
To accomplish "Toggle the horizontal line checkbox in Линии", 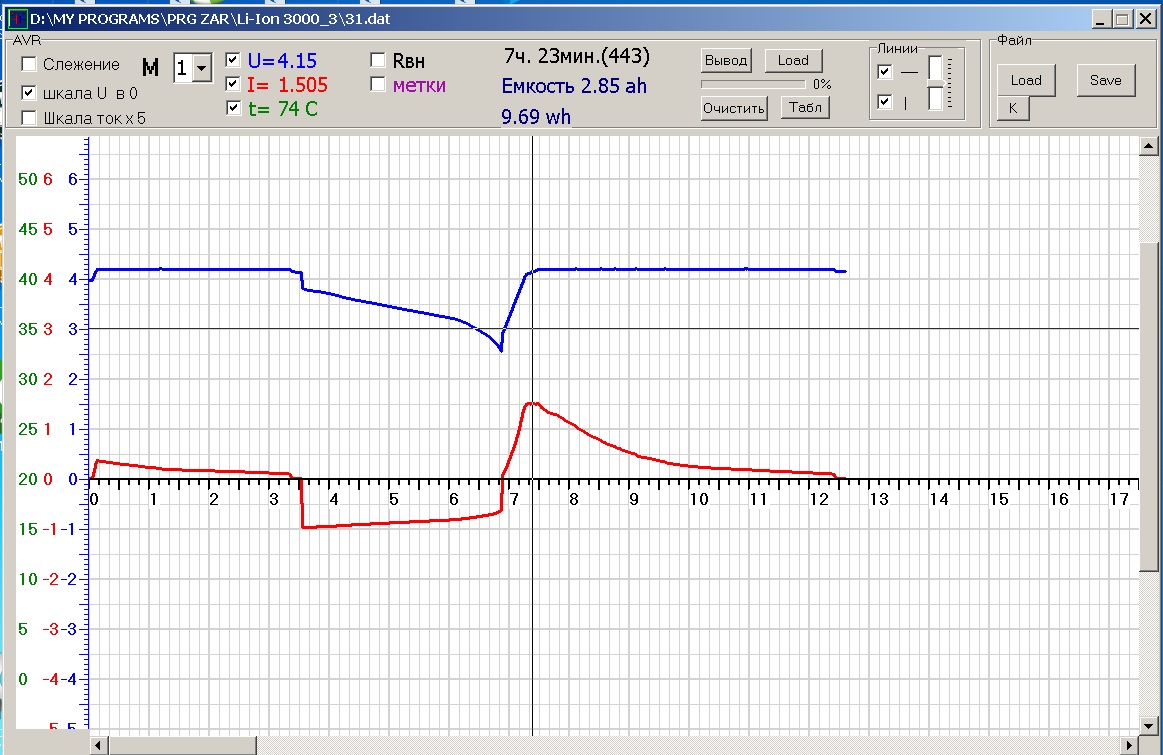I will click(x=884, y=72).
